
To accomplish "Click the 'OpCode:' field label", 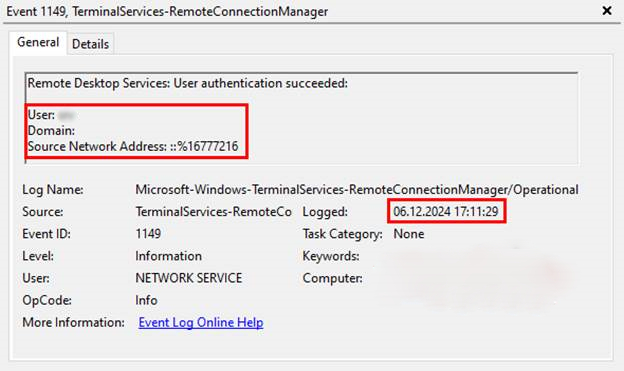I will pyautogui.click(x=47, y=300).
